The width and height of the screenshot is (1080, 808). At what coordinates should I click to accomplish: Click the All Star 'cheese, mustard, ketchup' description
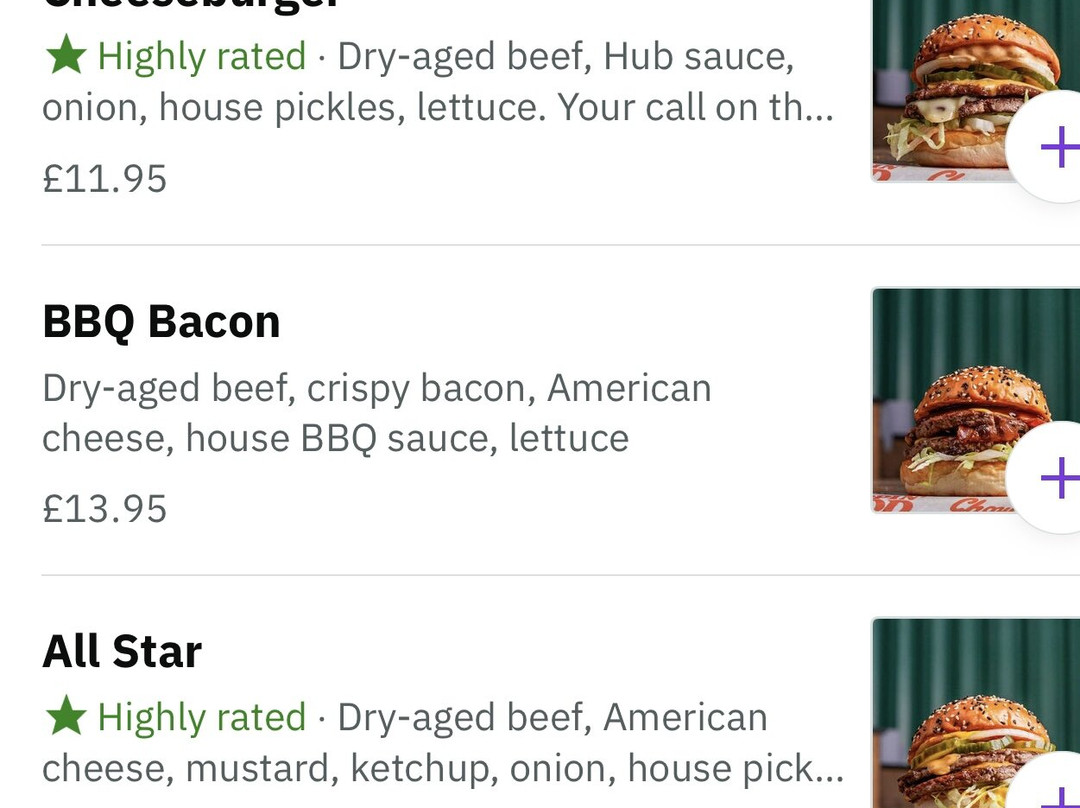coord(270,768)
